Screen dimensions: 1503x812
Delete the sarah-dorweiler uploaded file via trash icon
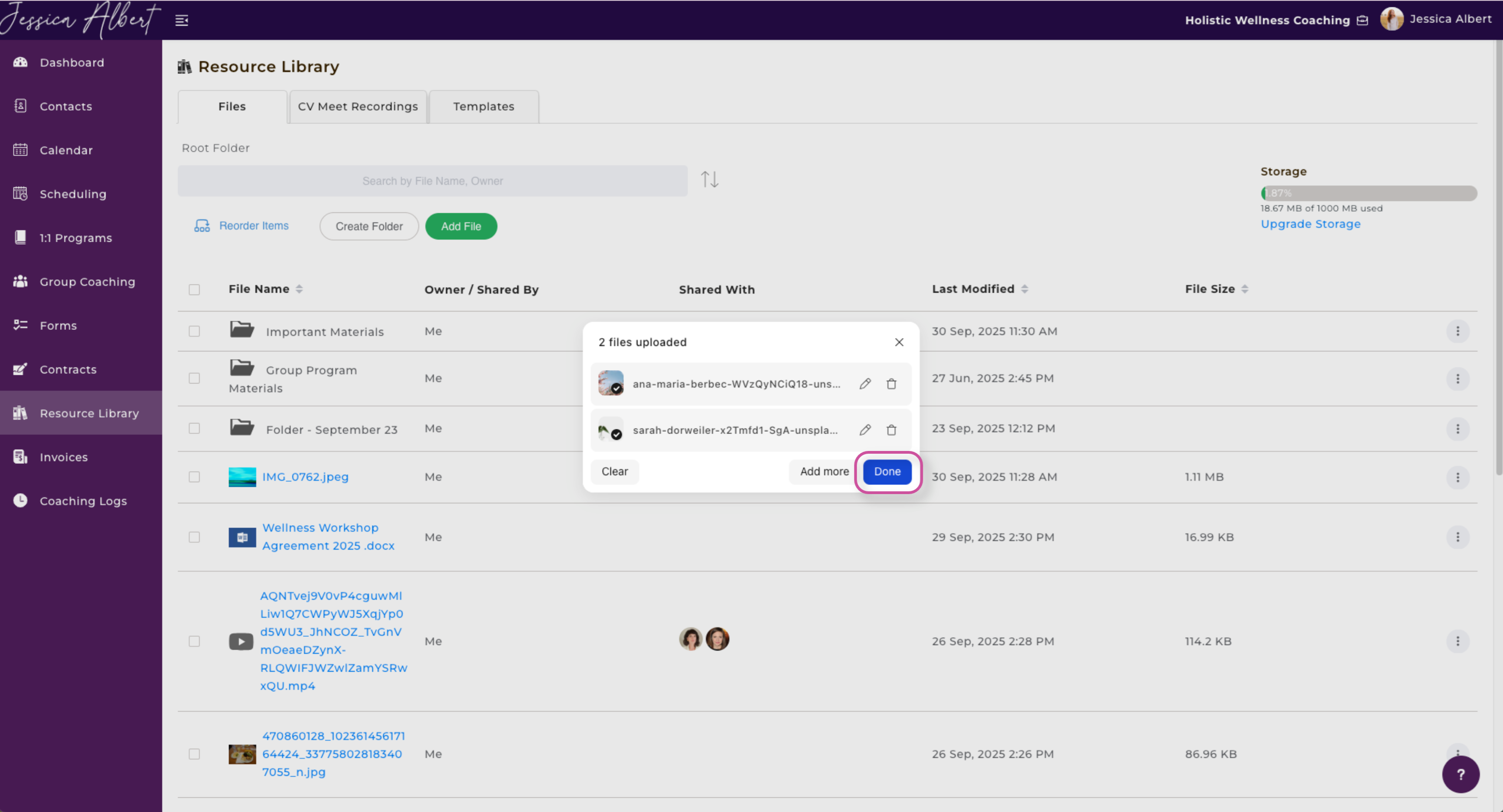(891, 430)
